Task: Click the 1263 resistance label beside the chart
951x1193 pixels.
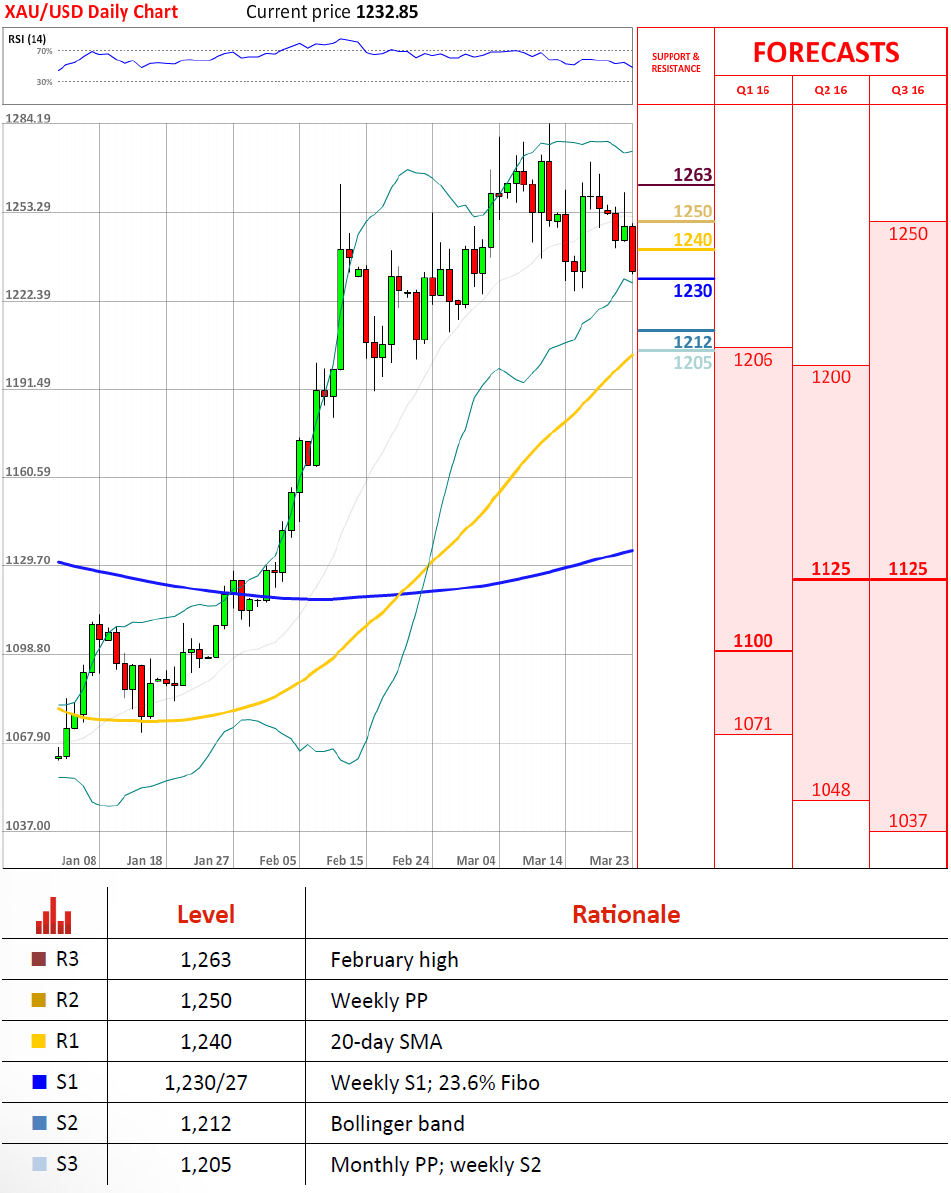Action: point(692,175)
